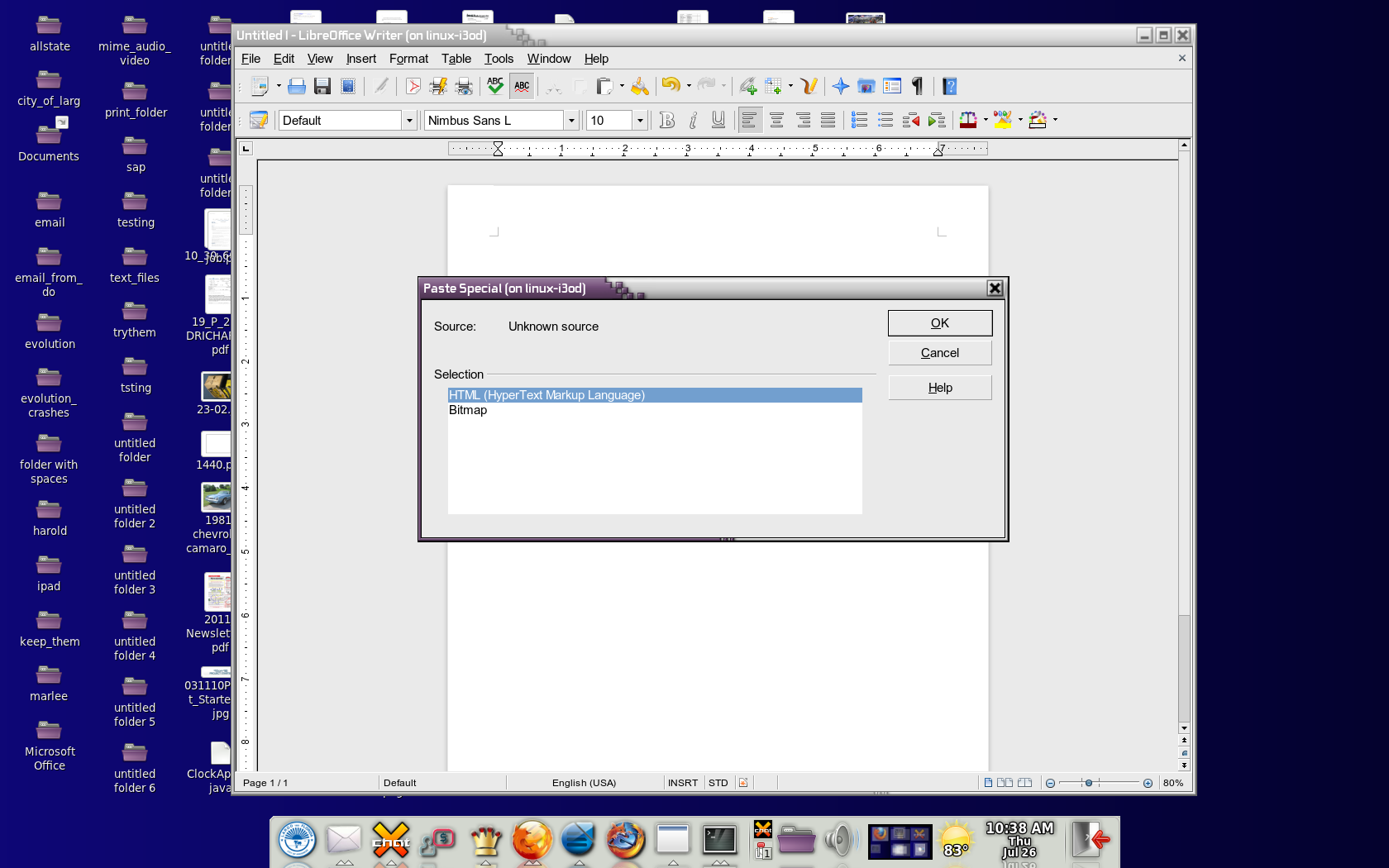
Task: Click the Format Paintbrush icon
Action: 640,86
